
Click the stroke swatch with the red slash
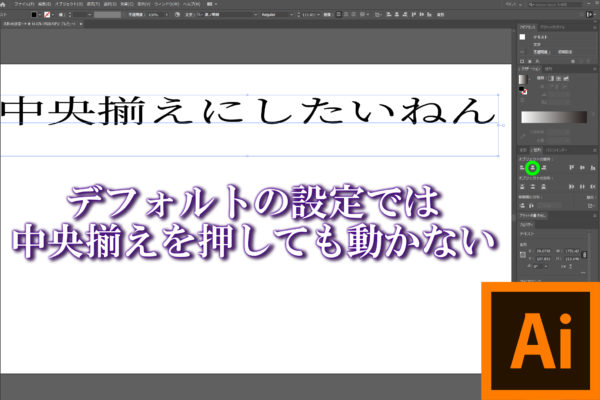tap(47, 15)
